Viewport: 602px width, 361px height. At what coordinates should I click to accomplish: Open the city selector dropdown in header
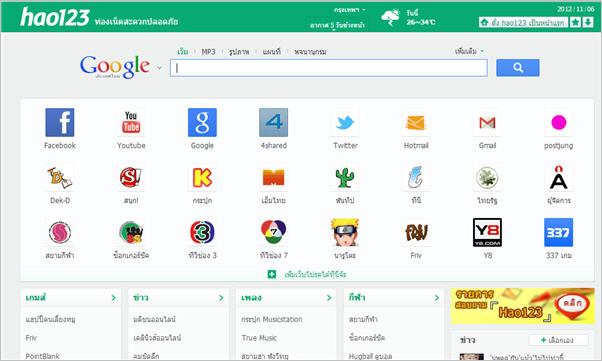coord(350,10)
